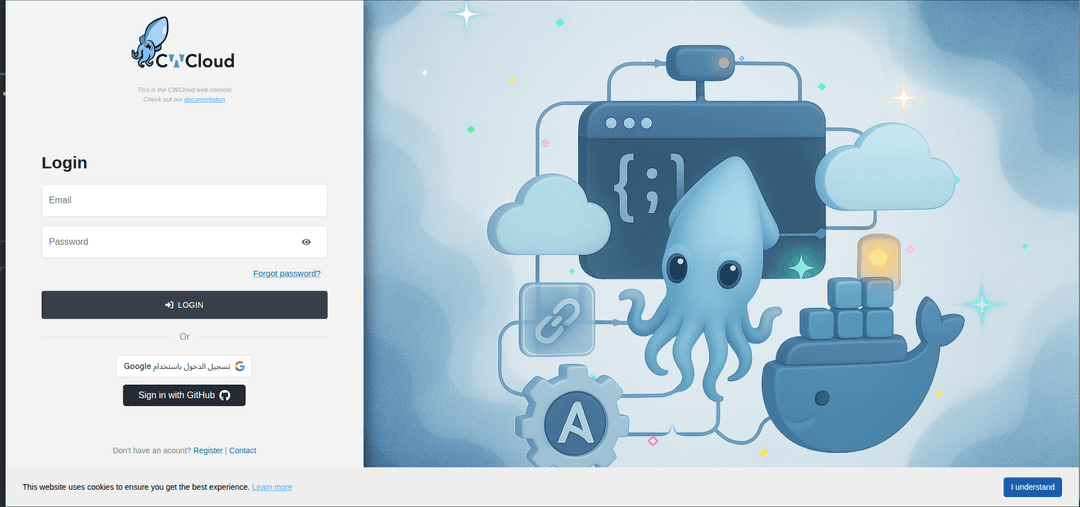
Task: Open the Register link
Action: 208,451
